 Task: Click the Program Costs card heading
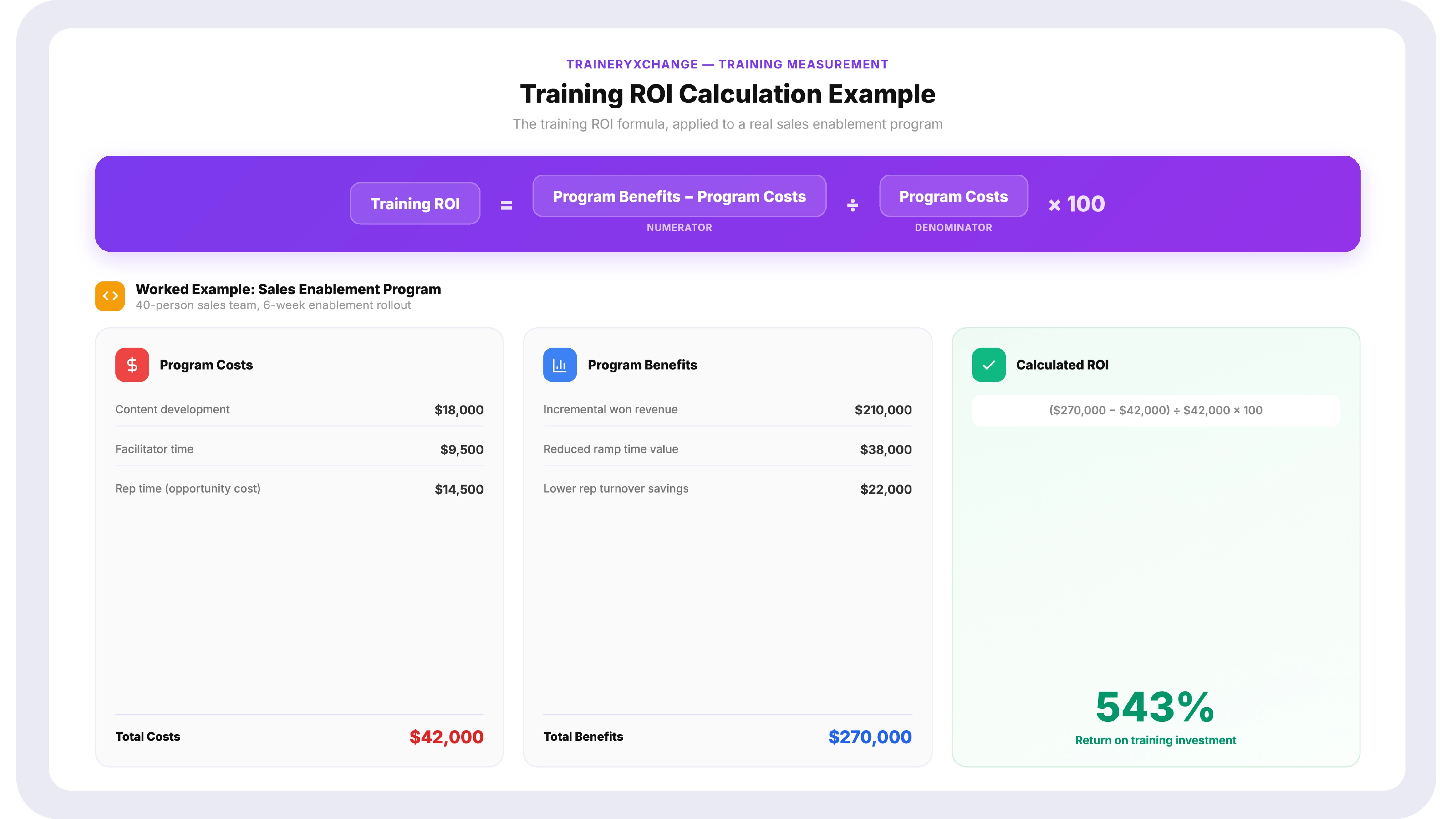[x=206, y=365]
